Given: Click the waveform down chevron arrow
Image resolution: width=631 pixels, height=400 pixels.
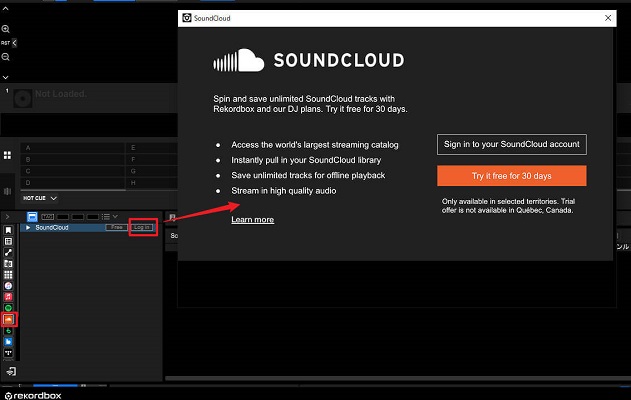Looking at the screenshot, I should tap(6, 77).
